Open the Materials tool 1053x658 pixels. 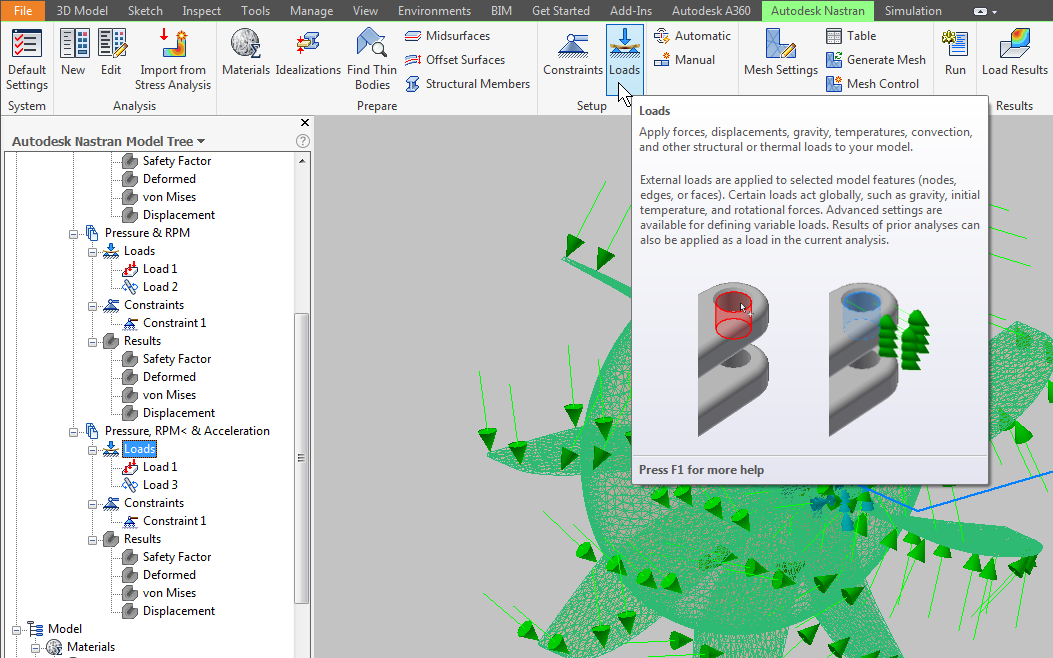point(246,52)
